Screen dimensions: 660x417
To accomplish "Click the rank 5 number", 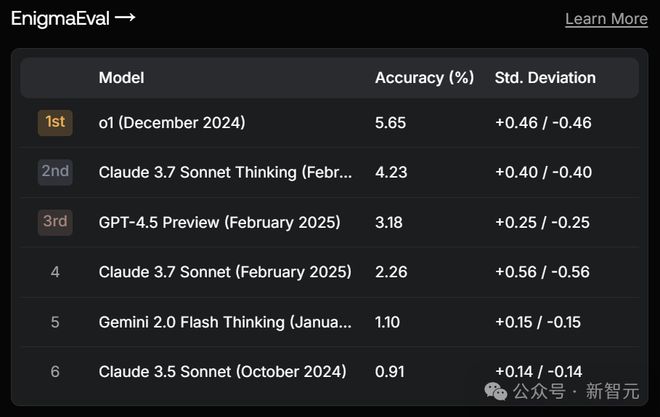I will coord(55,322).
